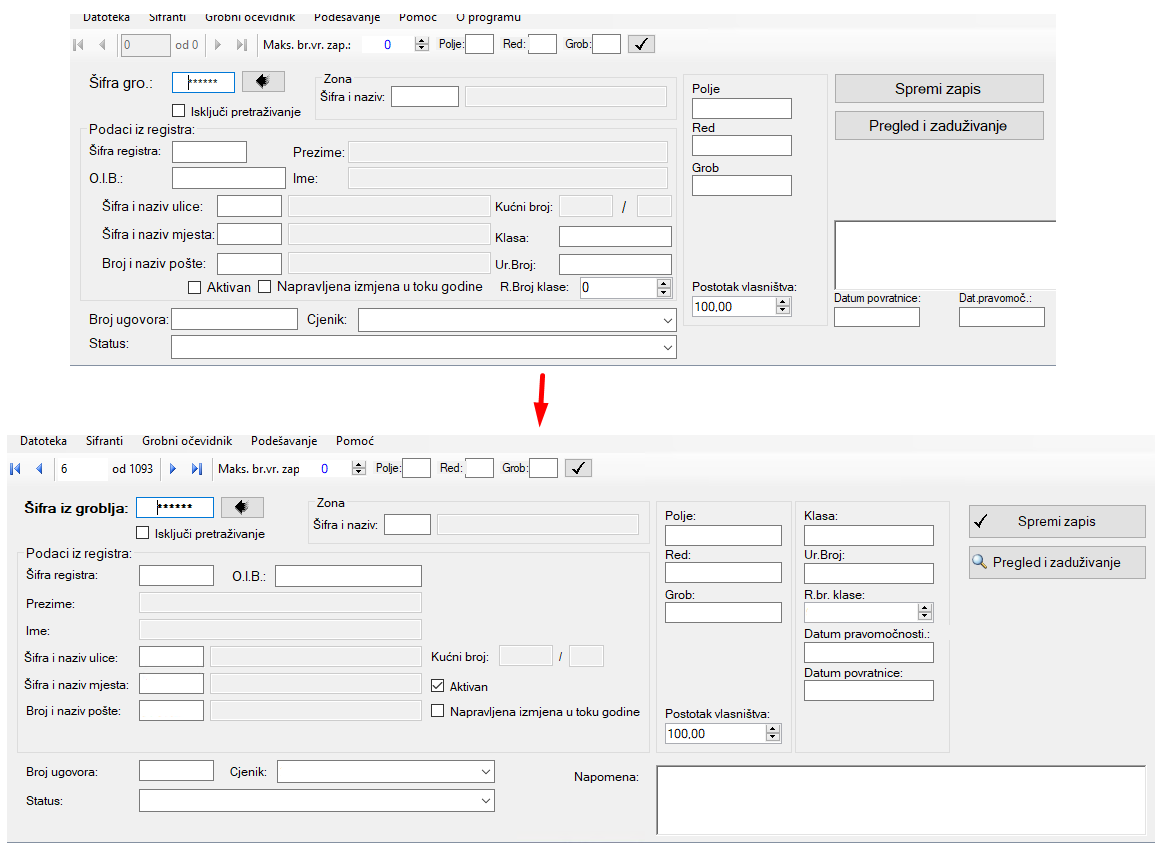Advance to next record with blue arrow
Viewport: 1161px width, 846px height.
pos(173,468)
